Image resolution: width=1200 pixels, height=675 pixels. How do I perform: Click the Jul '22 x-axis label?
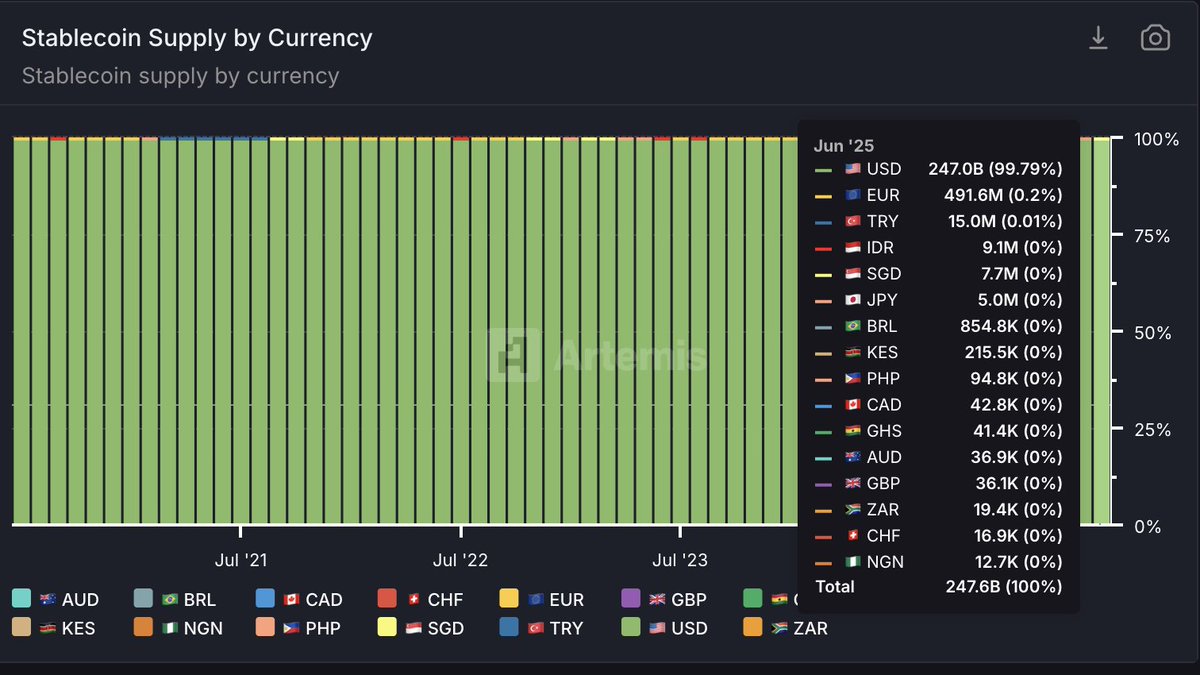[460, 560]
